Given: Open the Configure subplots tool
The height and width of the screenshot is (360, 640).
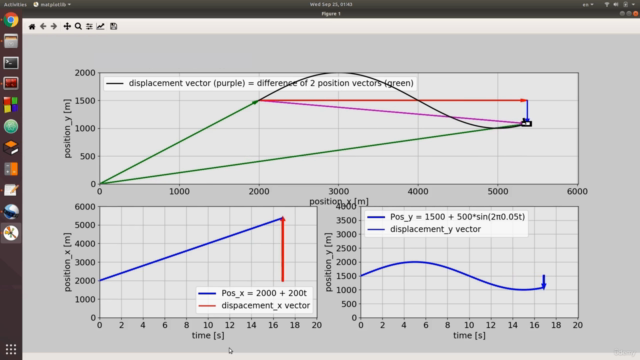Looking at the screenshot, I should tap(89, 27).
